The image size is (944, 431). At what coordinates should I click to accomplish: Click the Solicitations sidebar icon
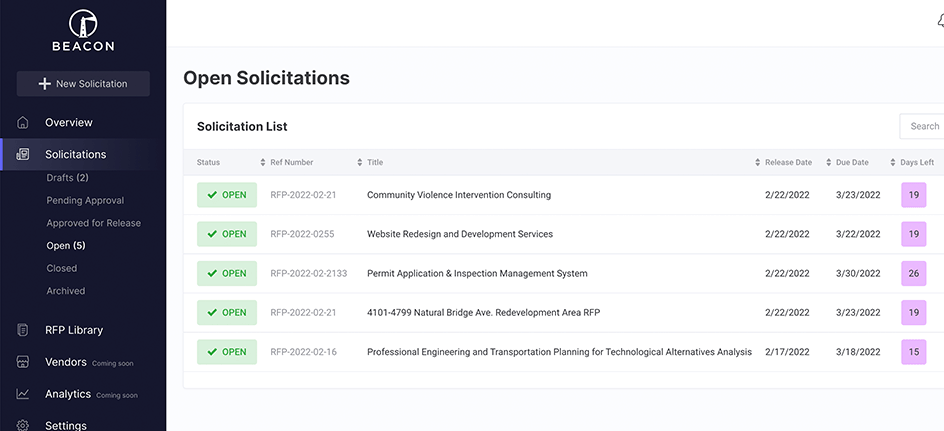[23, 155]
